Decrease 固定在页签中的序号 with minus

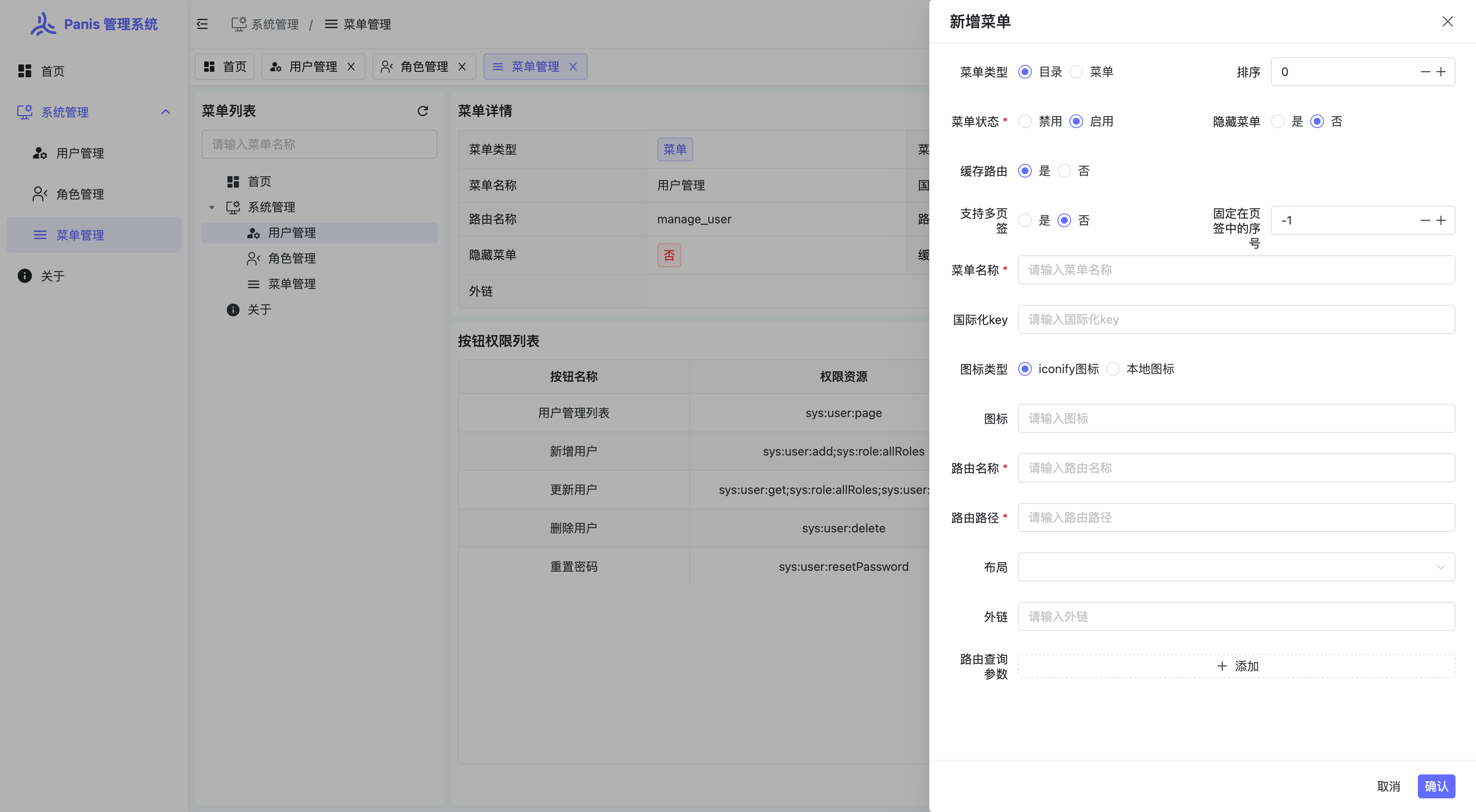coord(1425,220)
